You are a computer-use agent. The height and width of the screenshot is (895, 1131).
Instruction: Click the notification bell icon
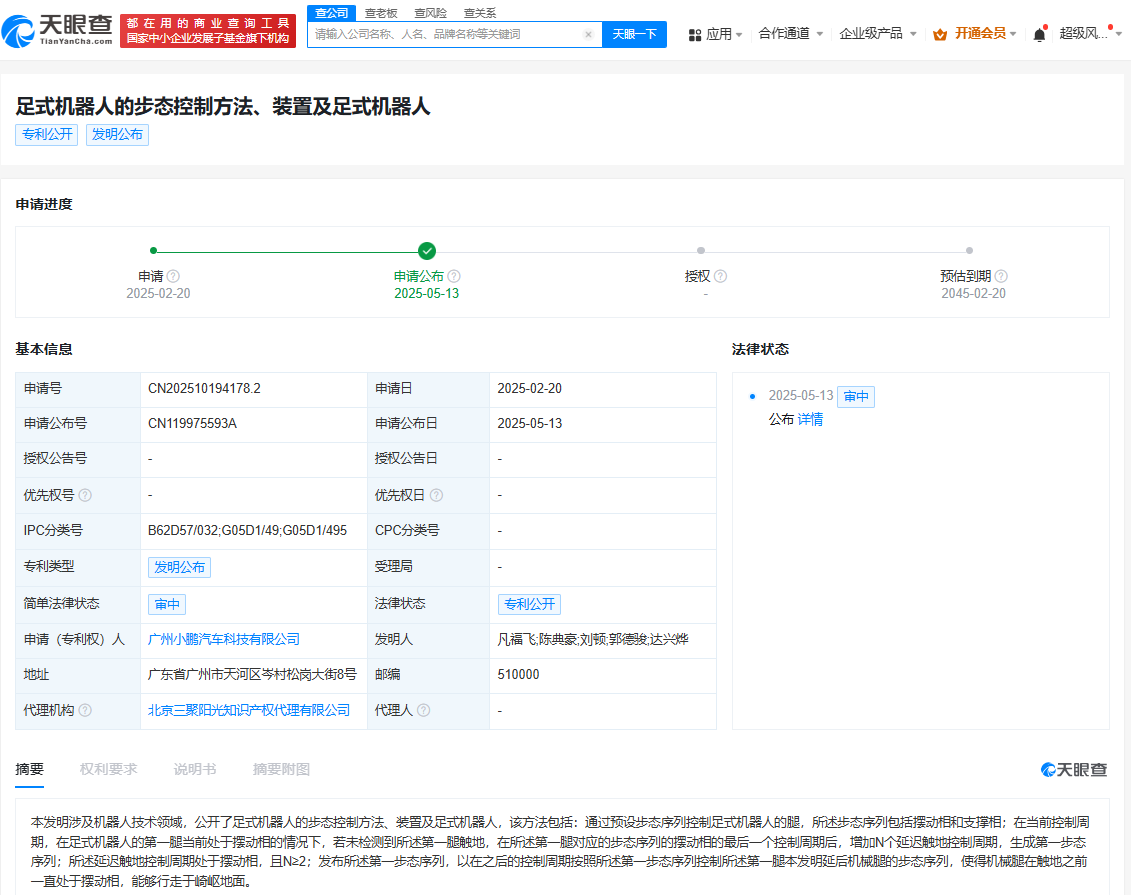click(x=1039, y=34)
